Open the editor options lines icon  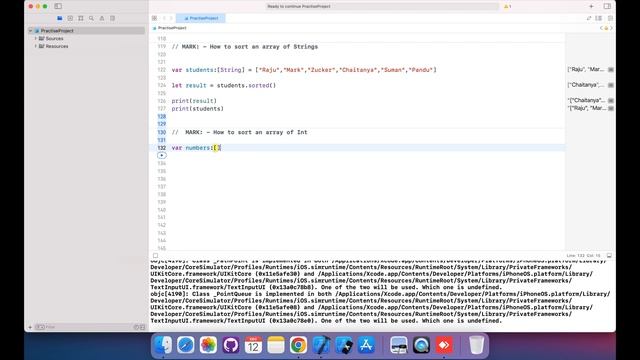click(x=599, y=18)
